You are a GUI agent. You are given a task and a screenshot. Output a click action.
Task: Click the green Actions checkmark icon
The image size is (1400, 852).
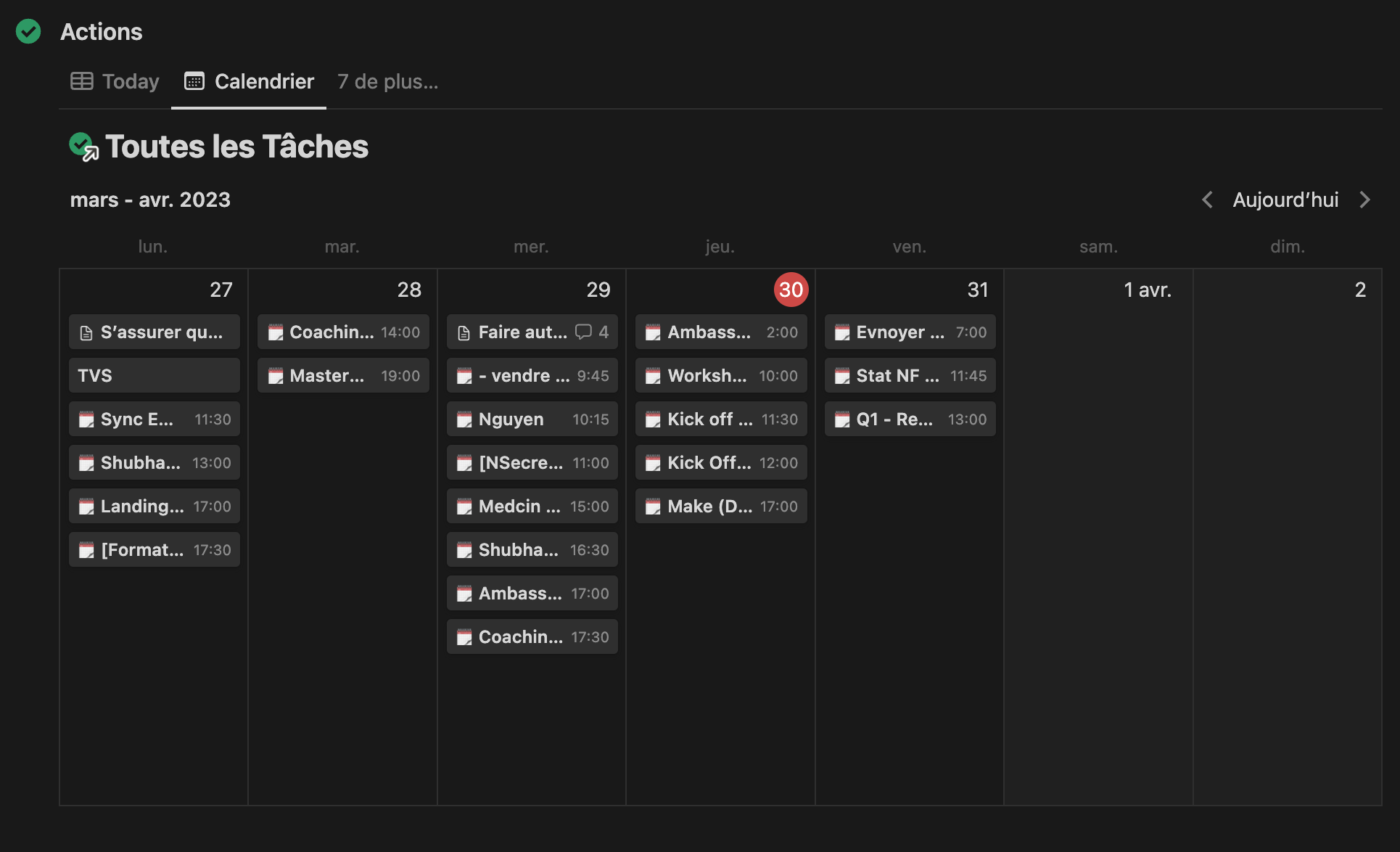[29, 30]
